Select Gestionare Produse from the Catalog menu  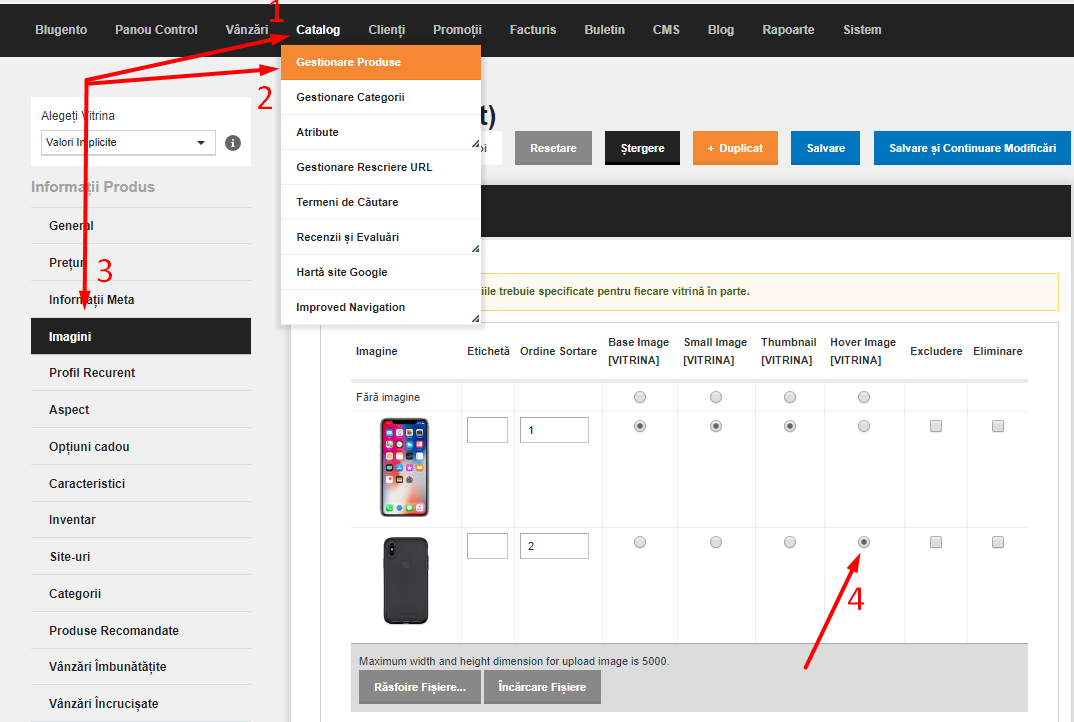pos(381,62)
